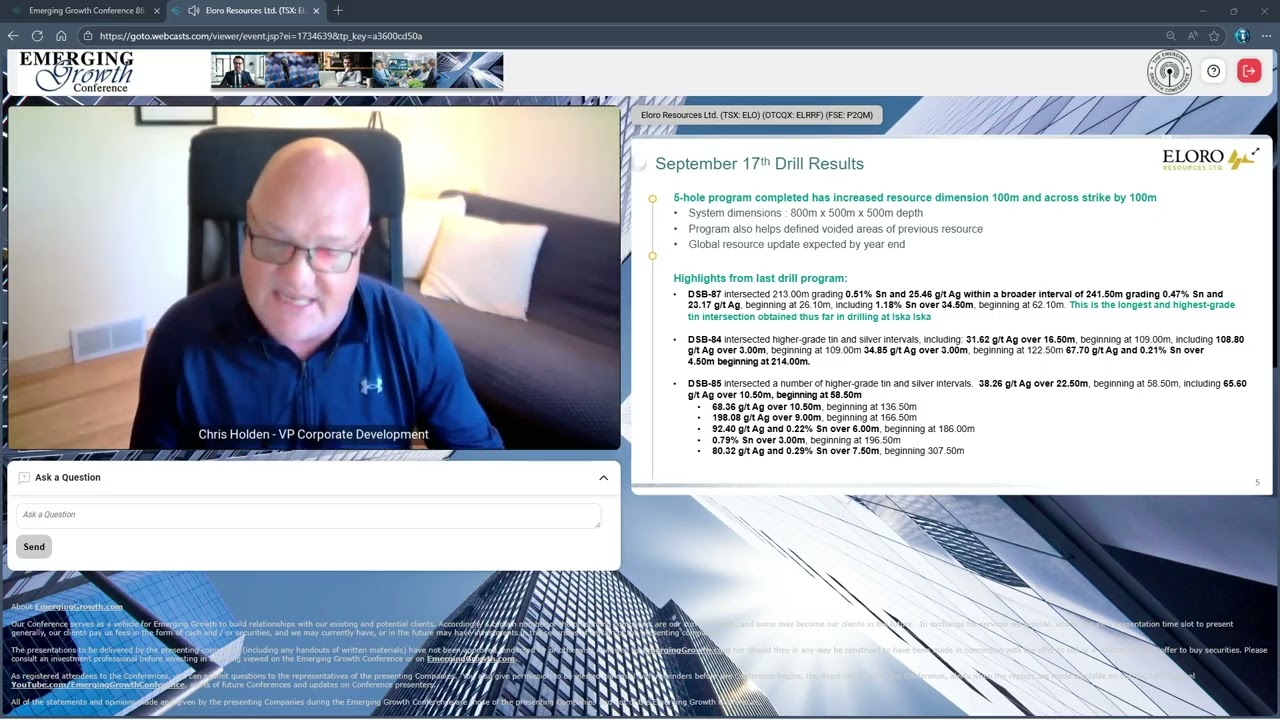Click the System dimensions bullet on slide
Screen dimensions: 1280x720
point(805,213)
